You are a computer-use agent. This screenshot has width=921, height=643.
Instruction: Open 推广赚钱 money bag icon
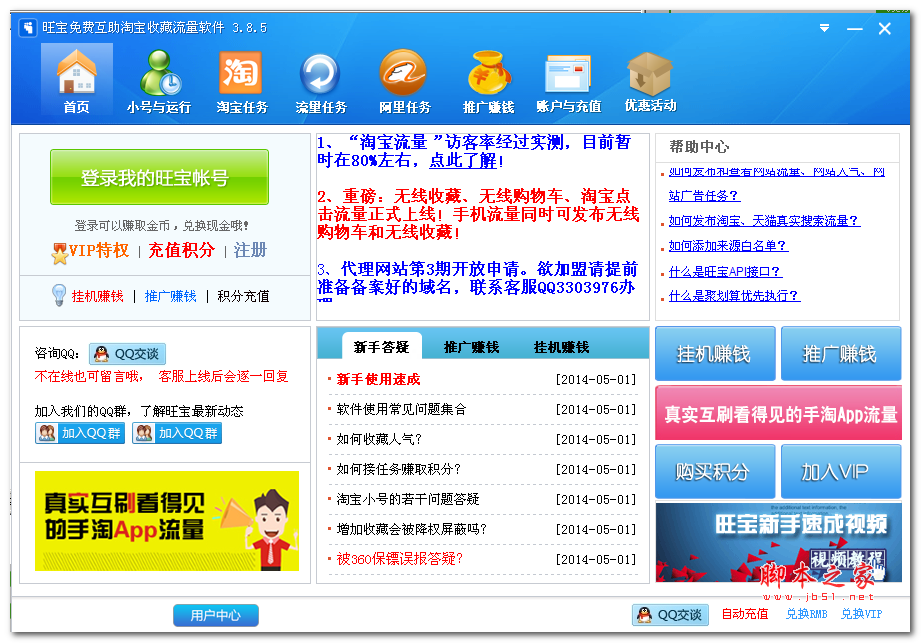pos(488,80)
